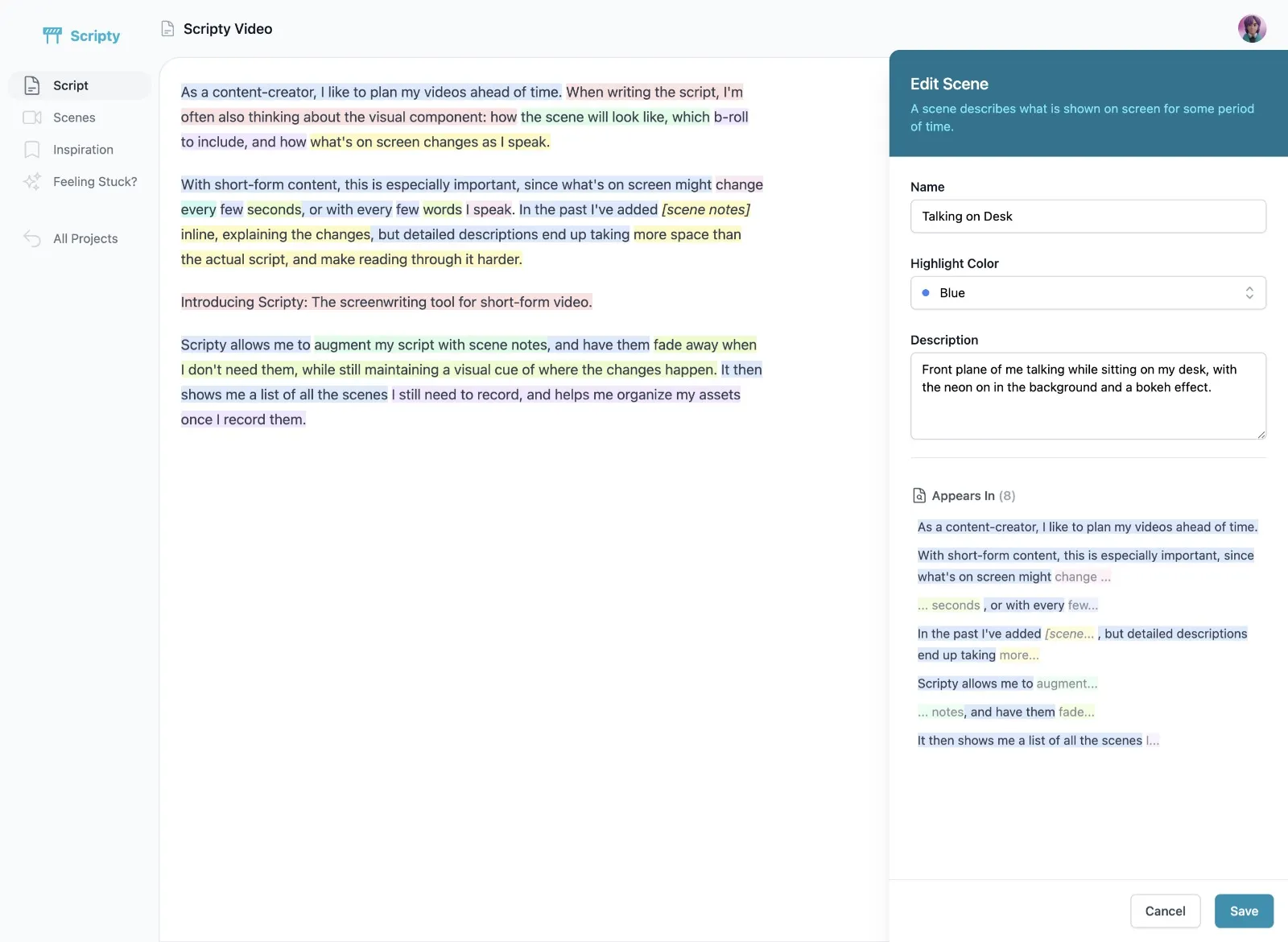Click the blue color dot swatch
Screen dimensions: 1288x942
click(x=926, y=293)
